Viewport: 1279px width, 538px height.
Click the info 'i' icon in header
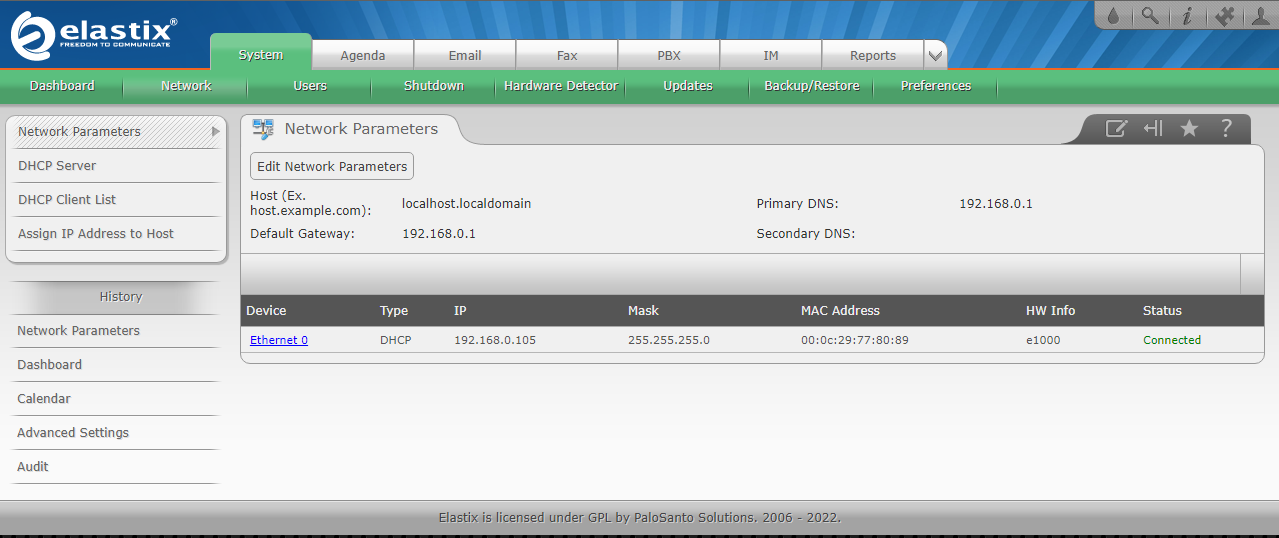(1187, 15)
